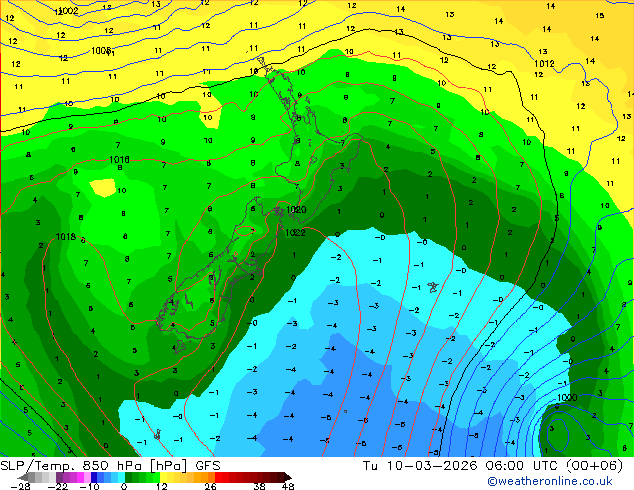
Task: Click the yellow segment of the temperature legend
Action: pos(163,477)
